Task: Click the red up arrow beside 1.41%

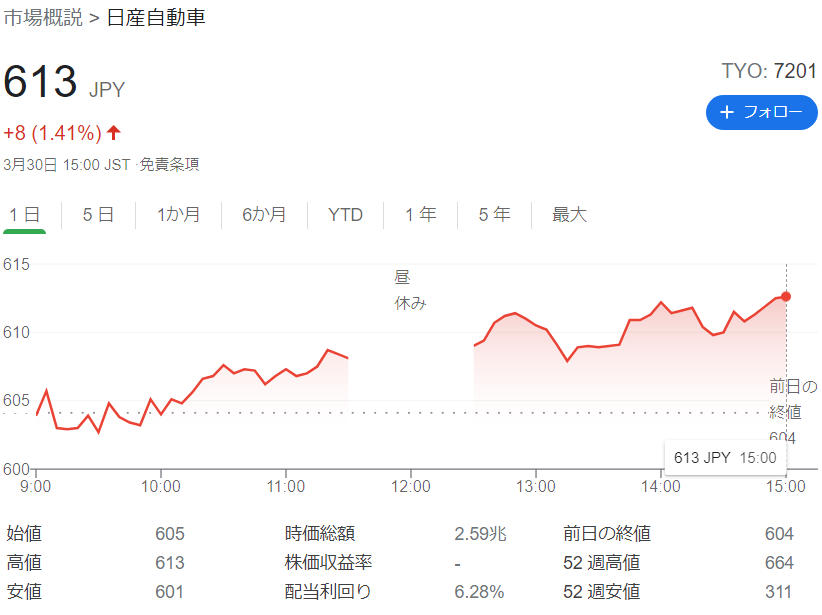Action: [114, 133]
